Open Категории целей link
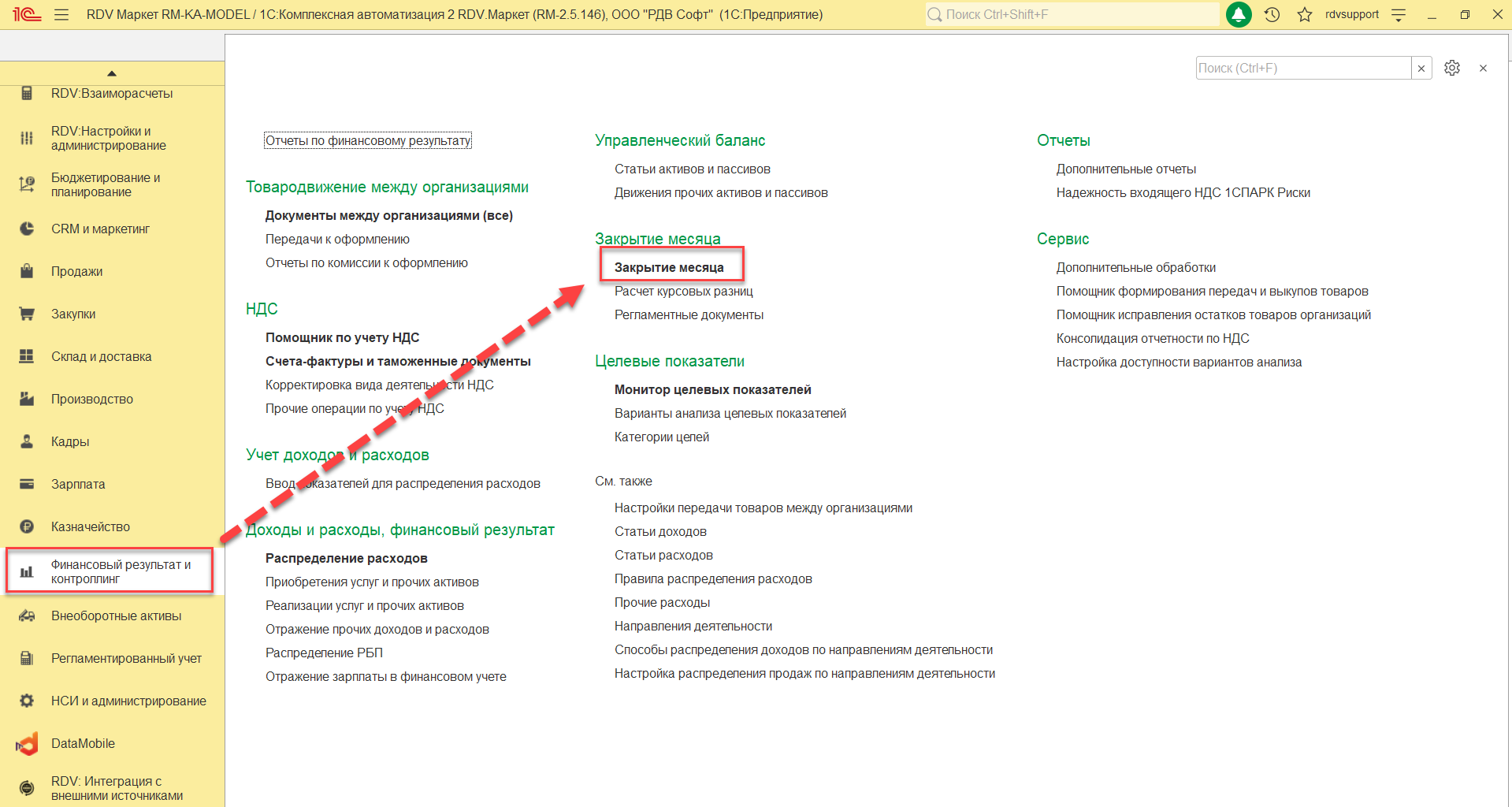1512x807 pixels. (662, 437)
